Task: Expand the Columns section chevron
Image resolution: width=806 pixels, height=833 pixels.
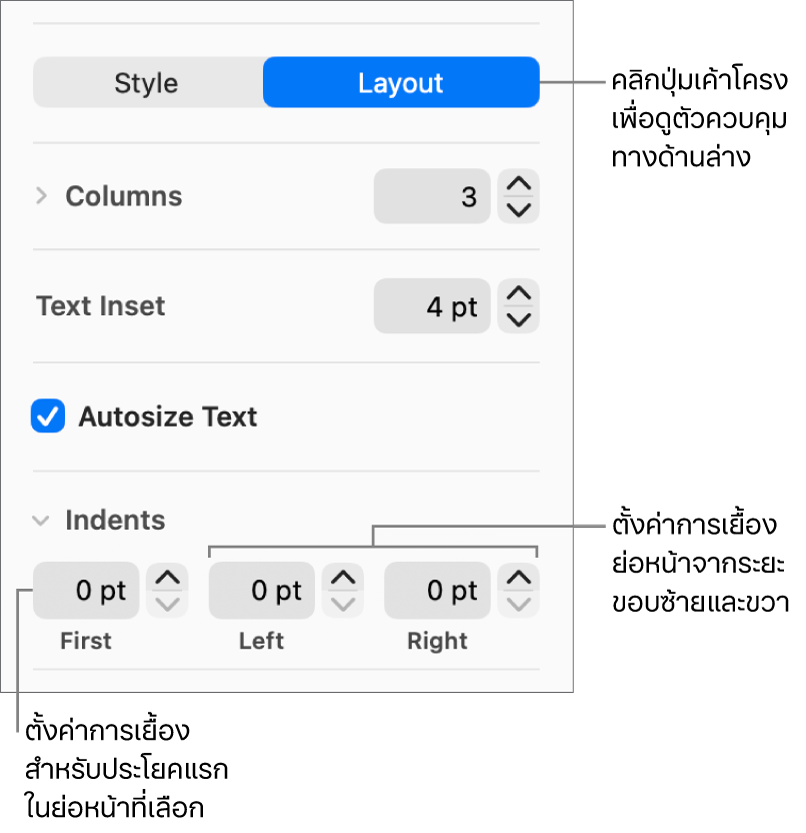Action: 41,196
